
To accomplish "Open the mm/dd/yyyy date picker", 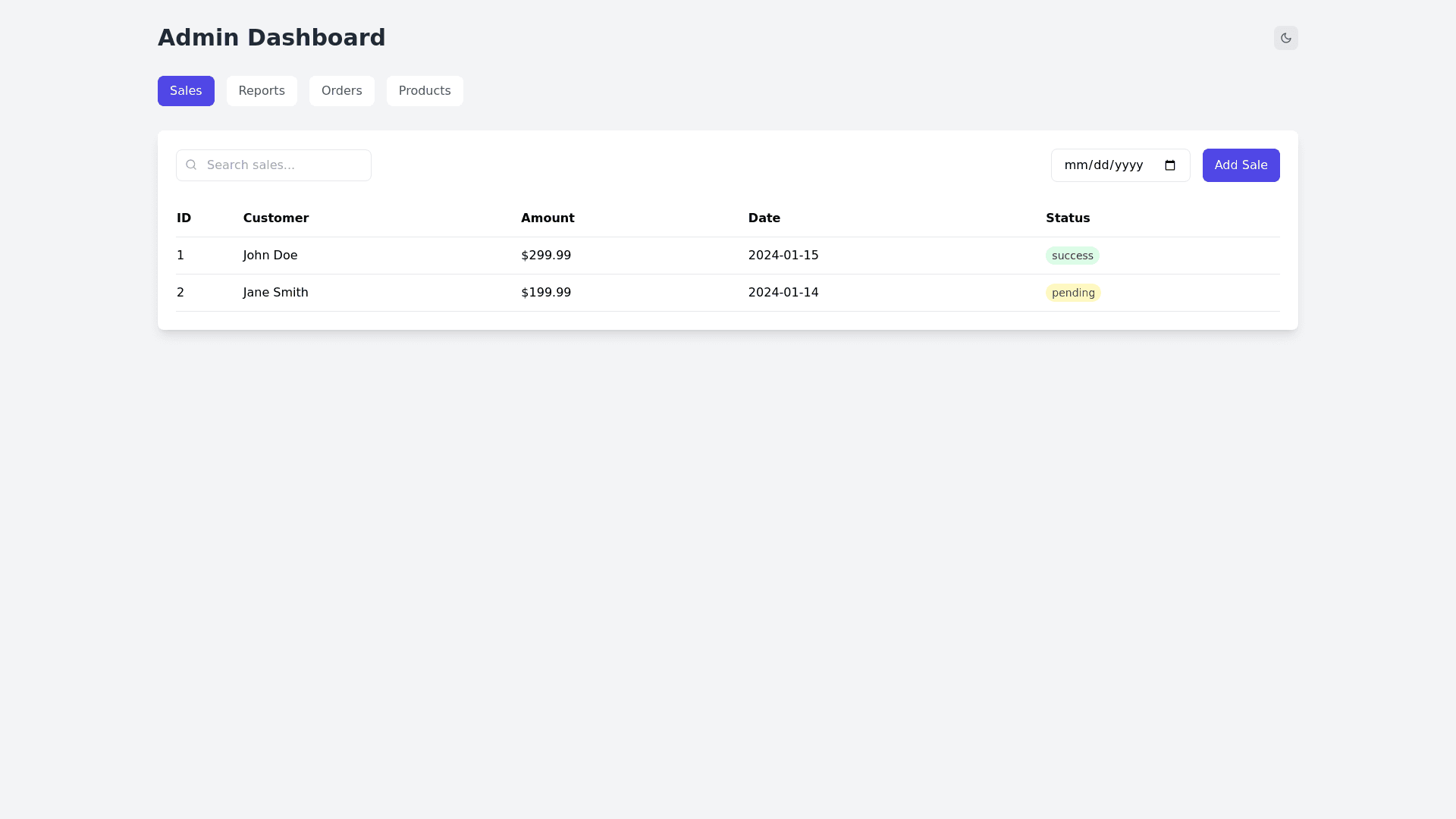I will 1105,165.
